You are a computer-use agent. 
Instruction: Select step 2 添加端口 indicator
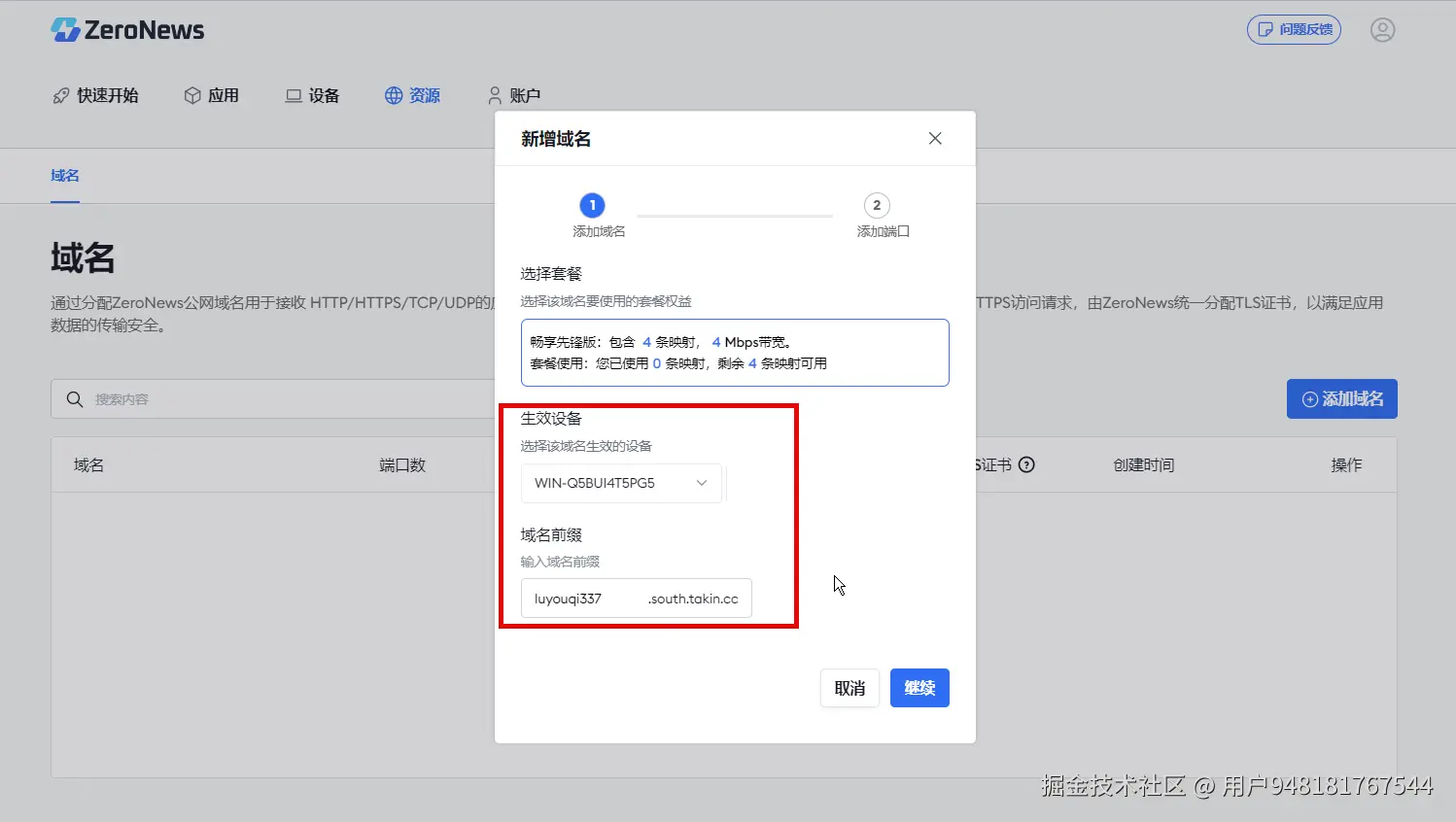coord(877,205)
